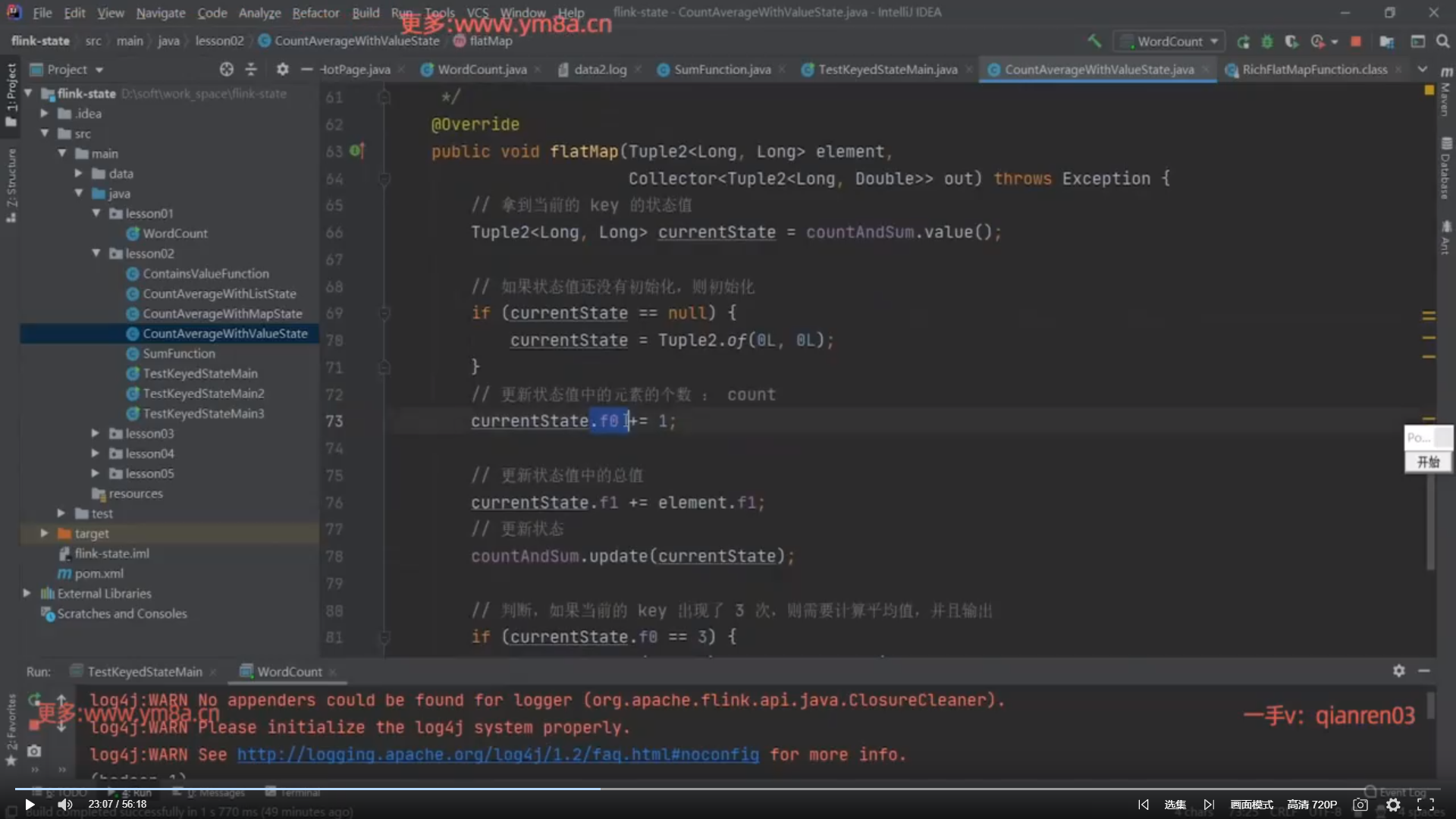The image size is (1456, 819).
Task: Expand the lesson03 folder
Action: coord(96,433)
